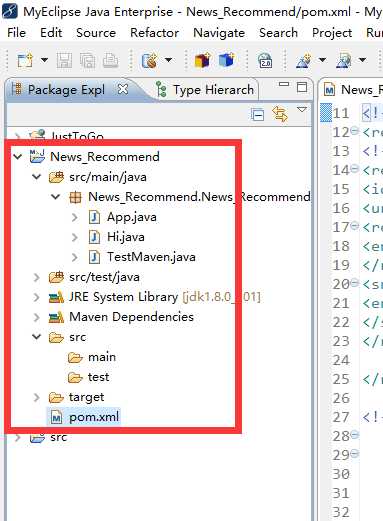Select pom.xml in Package Explorer
The image size is (383, 521).
(x=94, y=417)
